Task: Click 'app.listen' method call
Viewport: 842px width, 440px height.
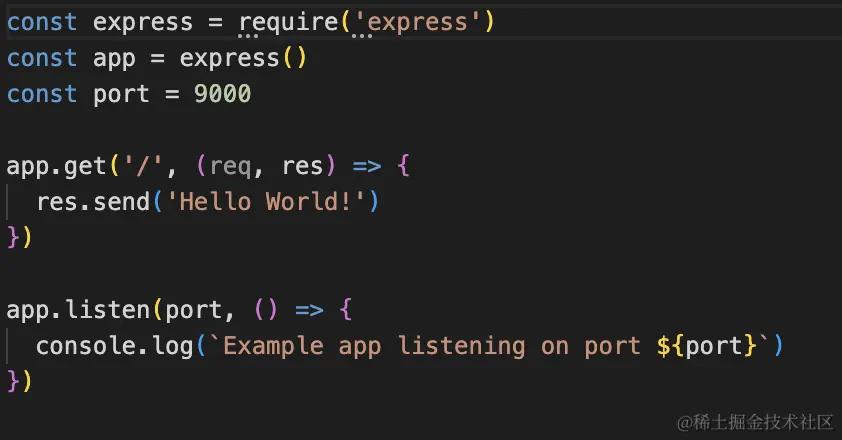Action: pos(78,310)
